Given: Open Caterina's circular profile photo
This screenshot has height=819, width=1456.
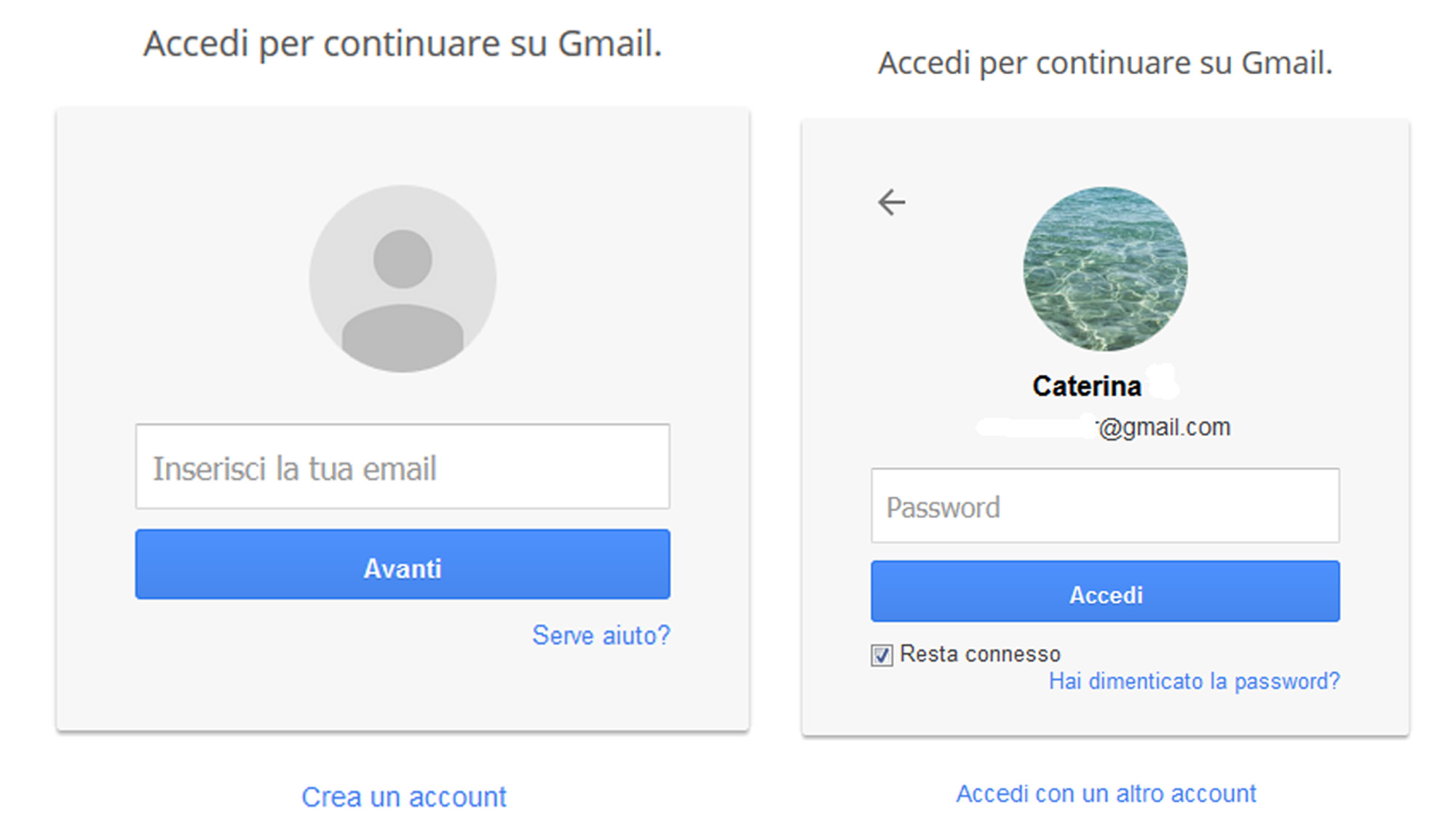Looking at the screenshot, I should [x=1106, y=269].
